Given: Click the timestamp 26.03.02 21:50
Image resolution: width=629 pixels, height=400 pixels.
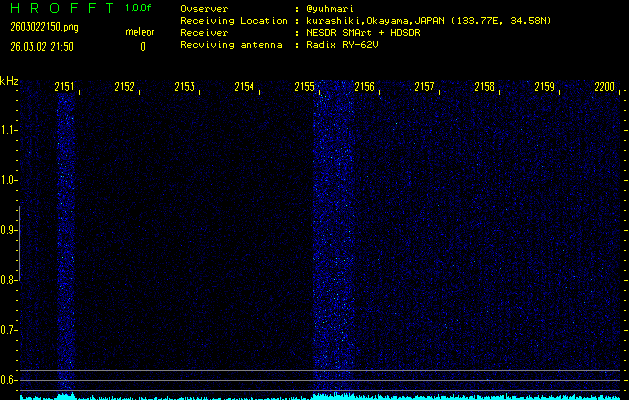Looking at the screenshot, I should [42, 47].
